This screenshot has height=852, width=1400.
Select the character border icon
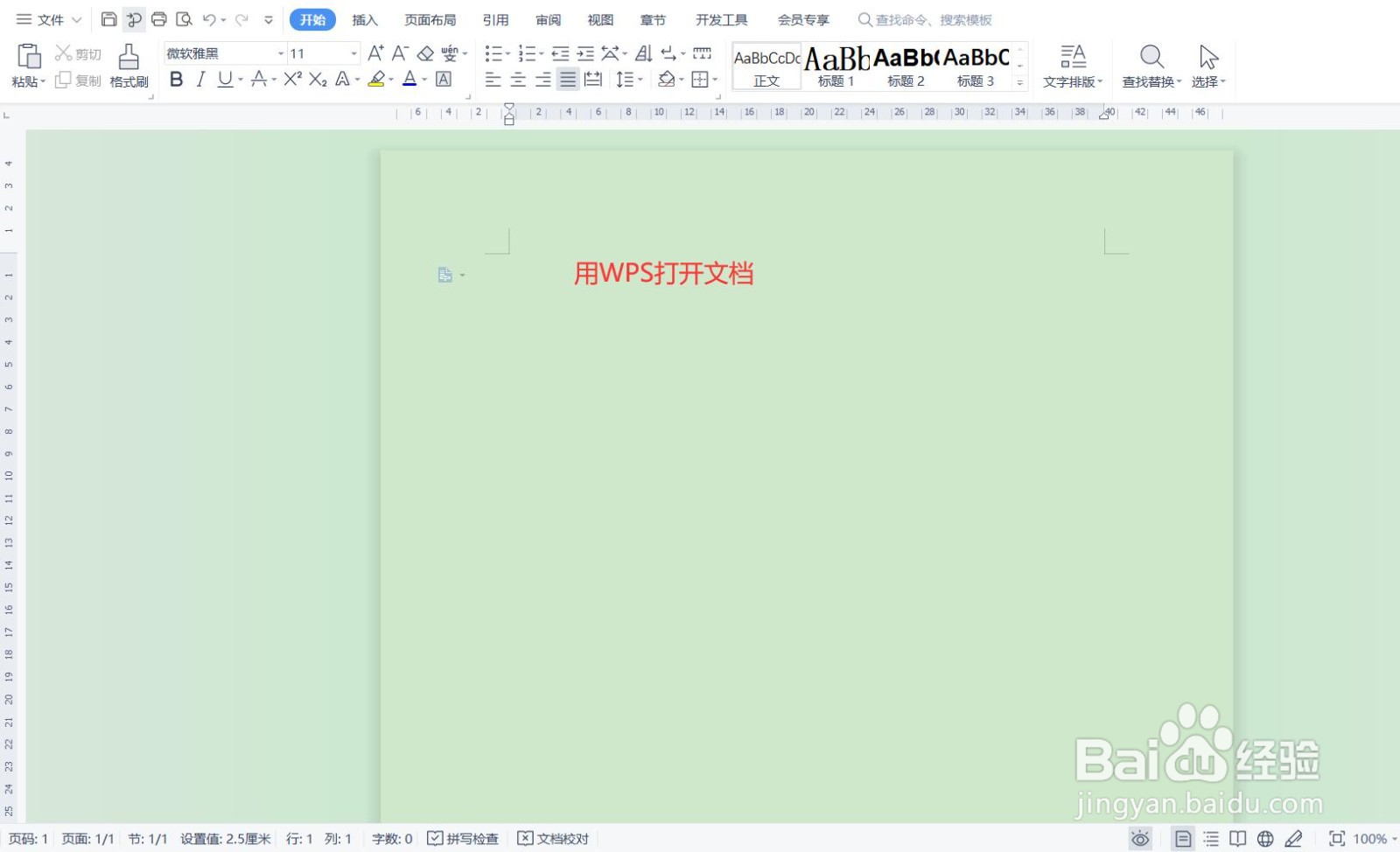click(x=444, y=80)
